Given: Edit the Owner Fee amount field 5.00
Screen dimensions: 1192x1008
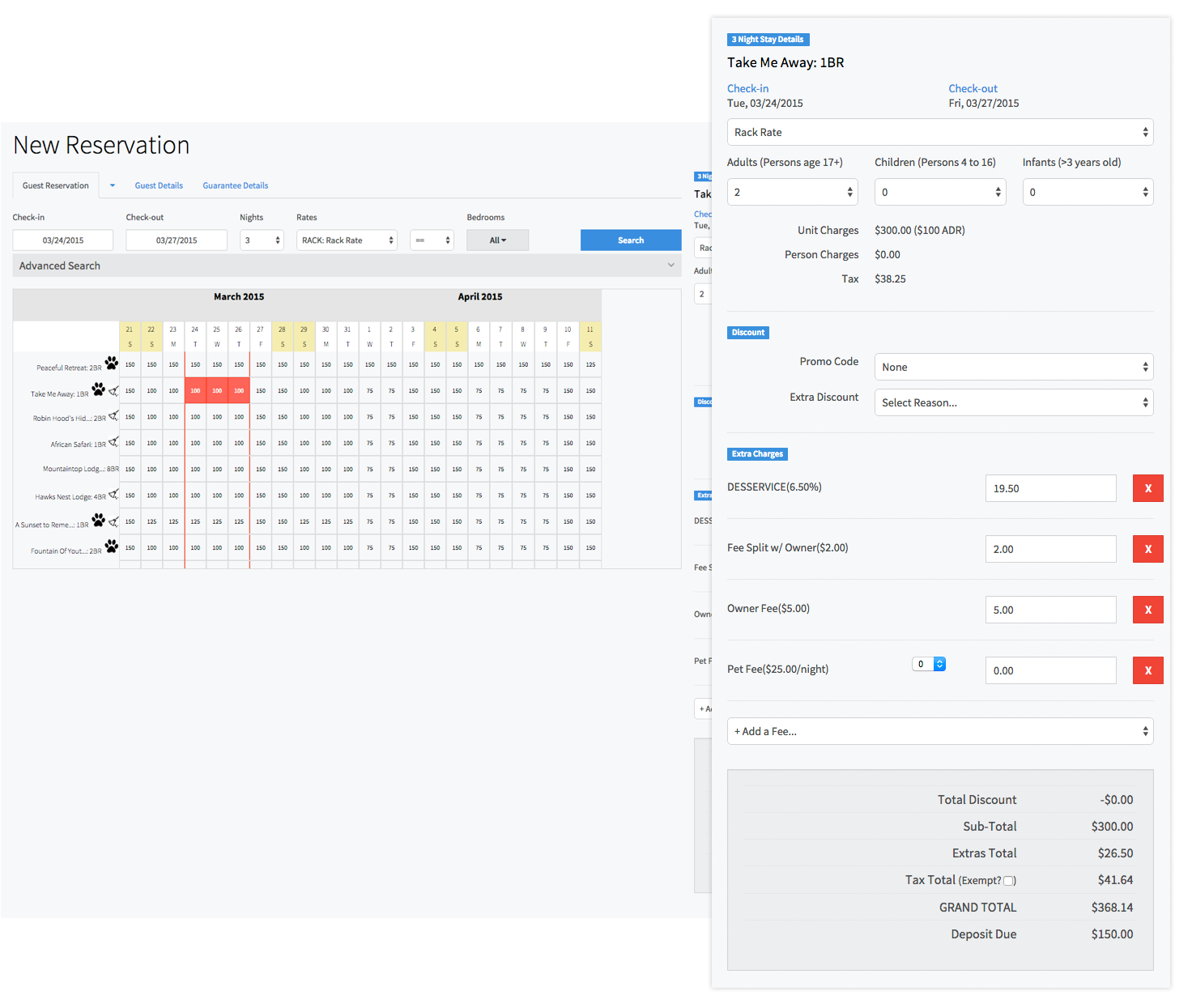Looking at the screenshot, I should (1050, 610).
